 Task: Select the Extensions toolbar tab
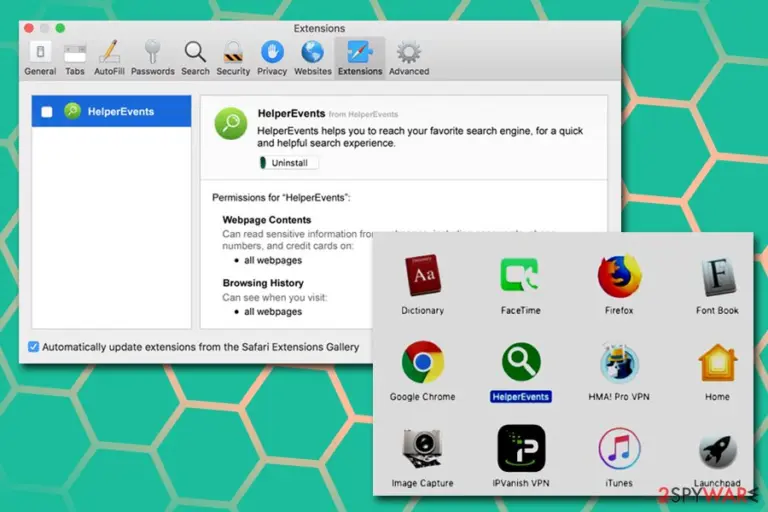(x=360, y=59)
